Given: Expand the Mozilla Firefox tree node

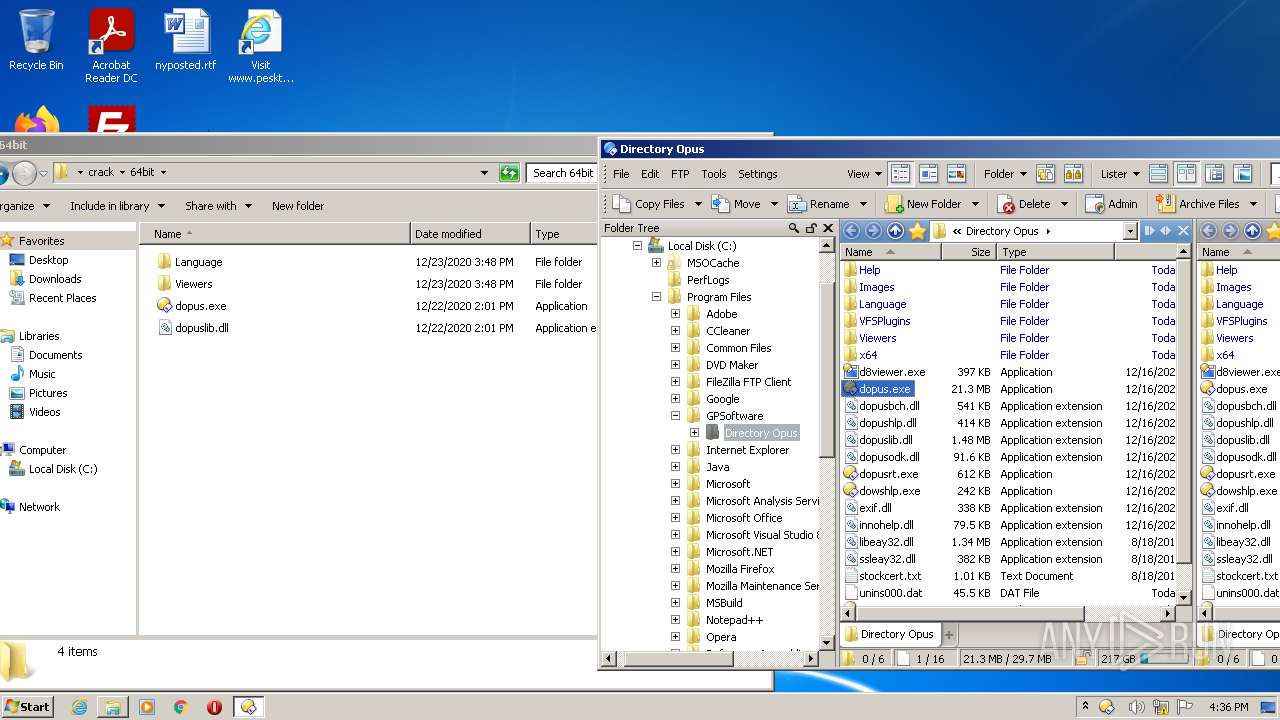Looking at the screenshot, I should (x=675, y=569).
